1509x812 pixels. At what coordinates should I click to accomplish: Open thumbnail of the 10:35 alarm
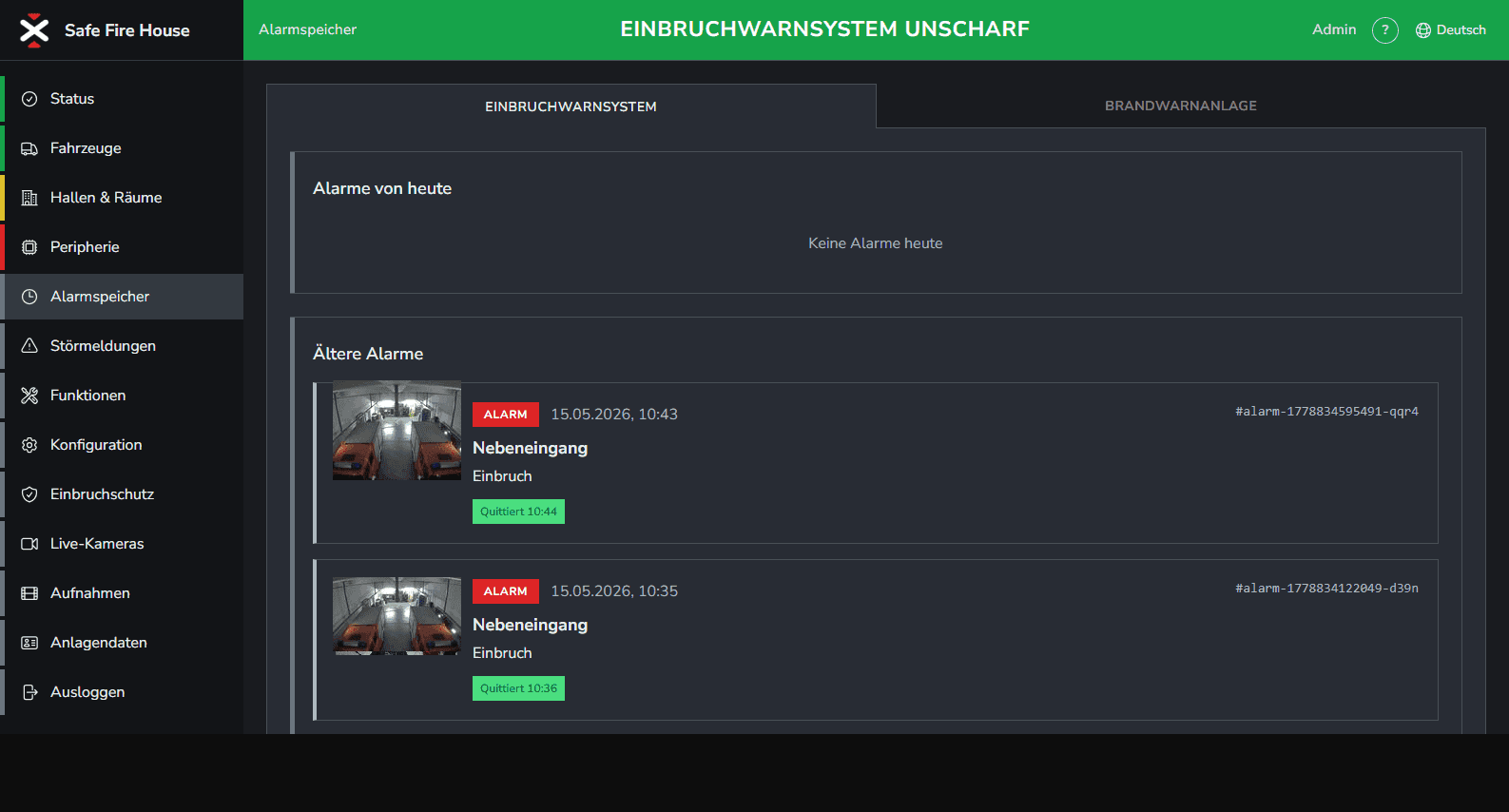(x=397, y=616)
